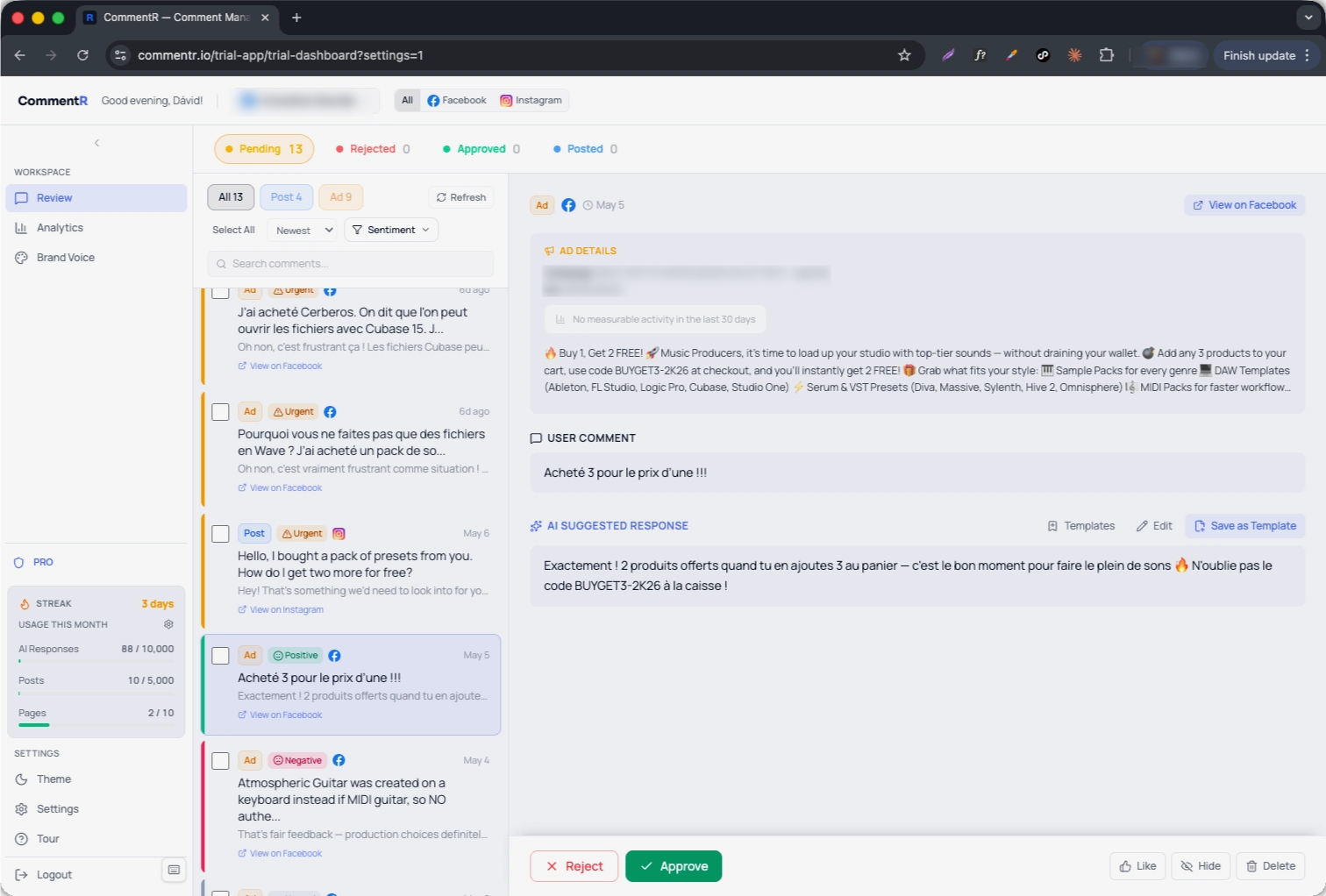The height and width of the screenshot is (896, 1326).
Task: Filter by Instagram platform
Action: coord(531,101)
